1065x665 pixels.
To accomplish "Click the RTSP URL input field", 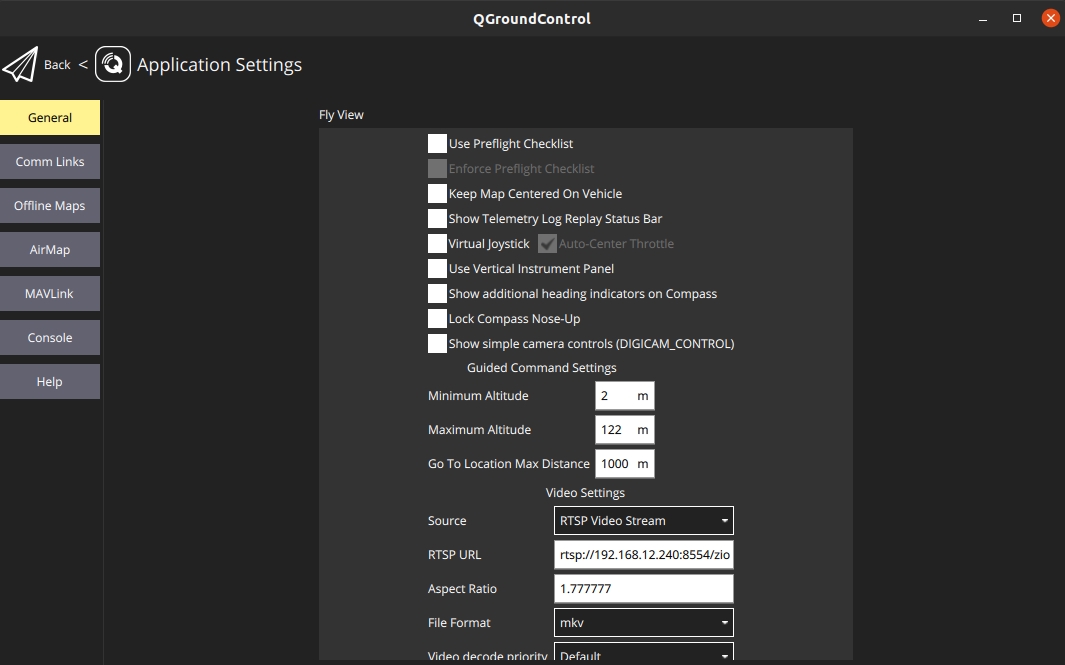I will coord(643,555).
